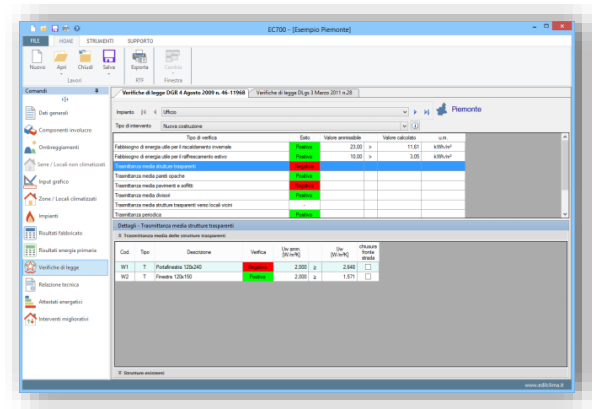Click Esporta RTF printer icon
The width and height of the screenshot is (600, 409).
point(139,56)
